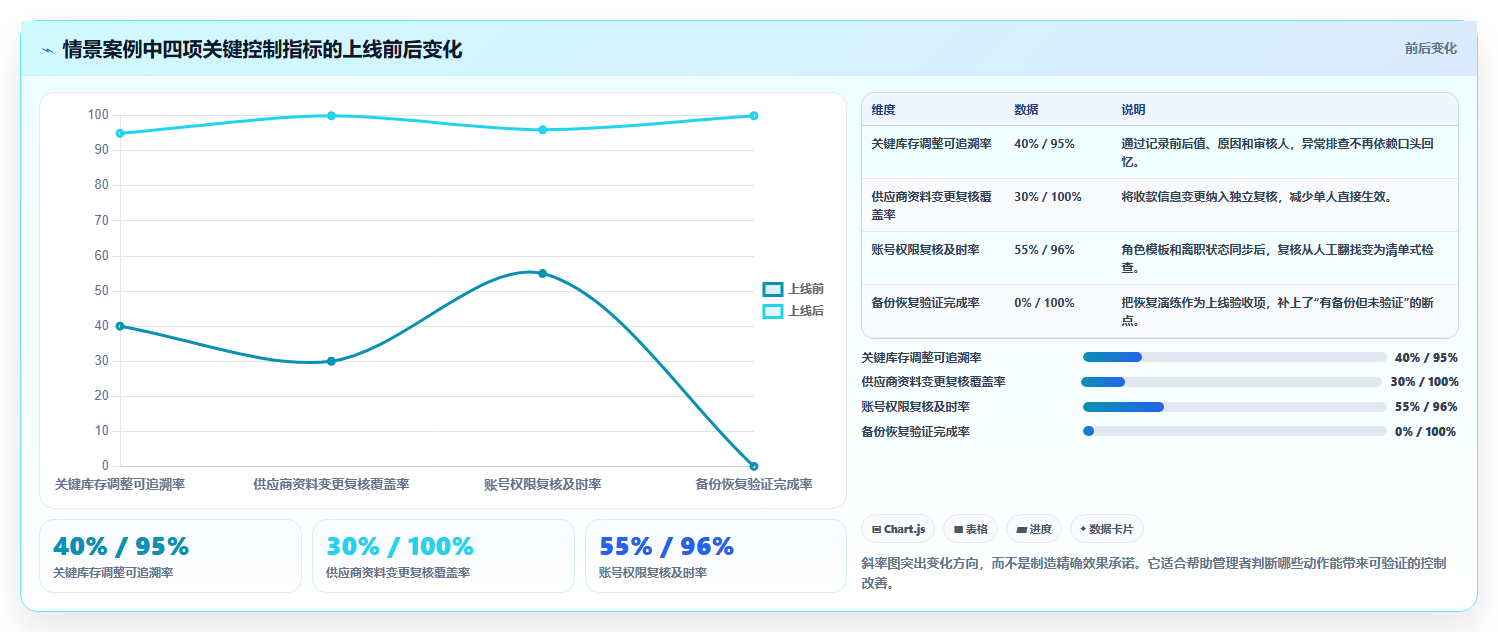This screenshot has width=1498, height=632.
Task: Click progress bar for 账号权限复核及时率
Action: (x=1234, y=407)
